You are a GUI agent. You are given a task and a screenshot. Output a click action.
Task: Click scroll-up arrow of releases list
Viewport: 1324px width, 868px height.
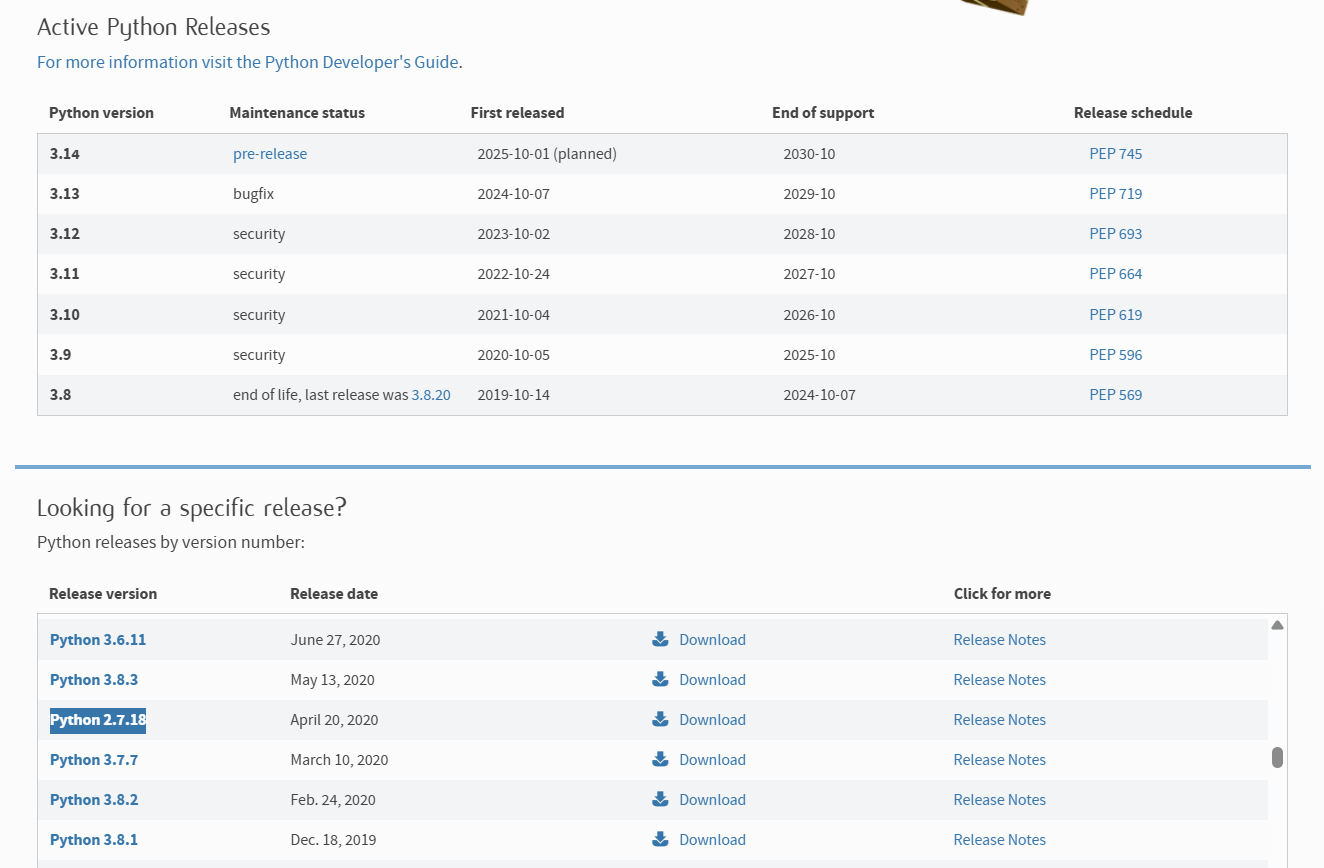tap(1277, 625)
